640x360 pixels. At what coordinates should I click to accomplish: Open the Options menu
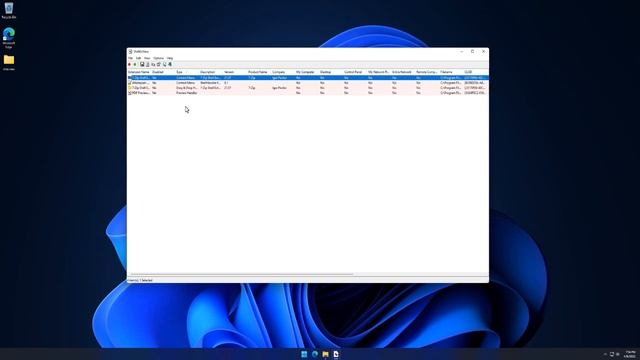(158, 58)
